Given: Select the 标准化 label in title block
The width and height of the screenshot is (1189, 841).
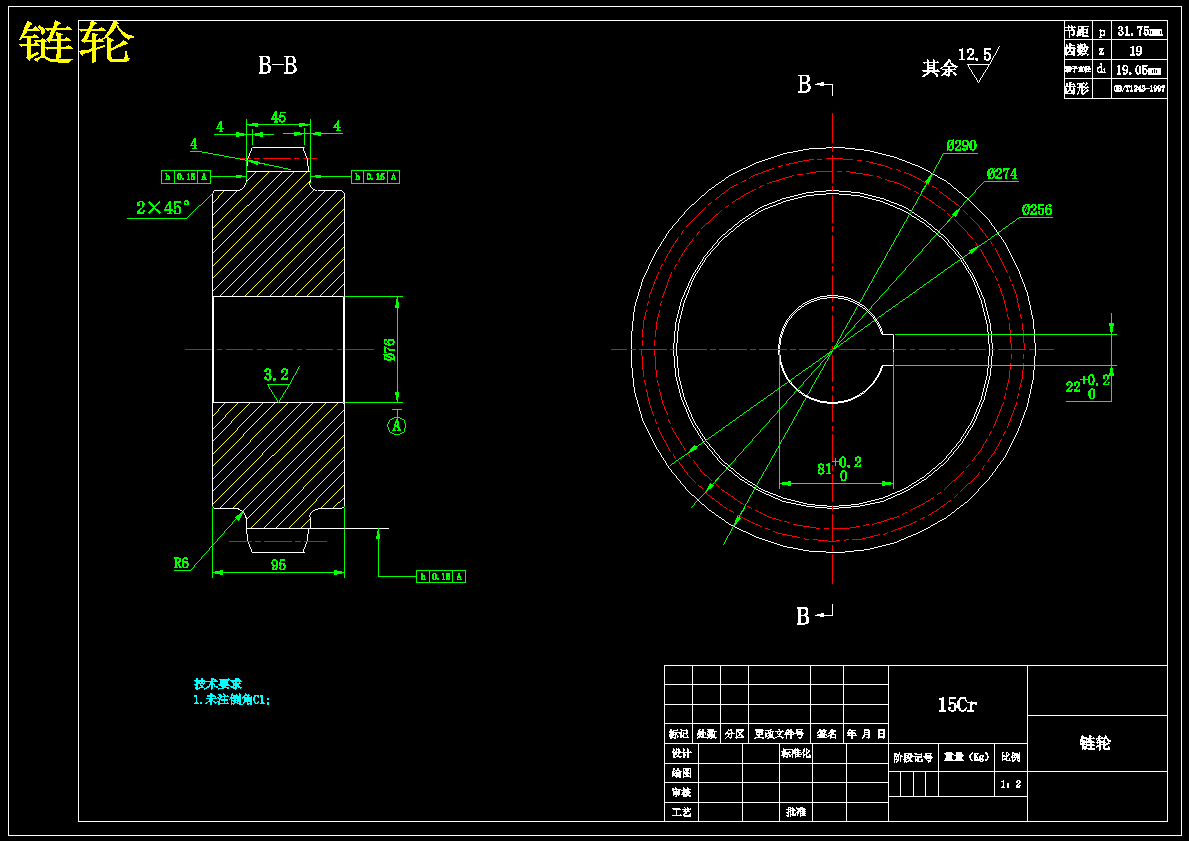Looking at the screenshot, I should pyautogui.click(x=796, y=754).
